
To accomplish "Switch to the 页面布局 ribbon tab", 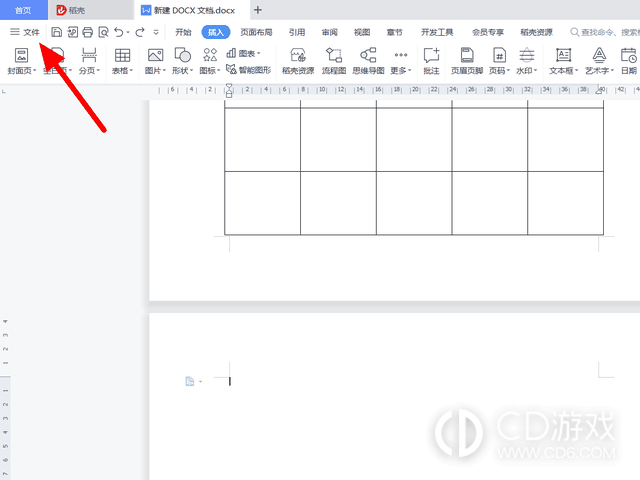I will (256, 32).
